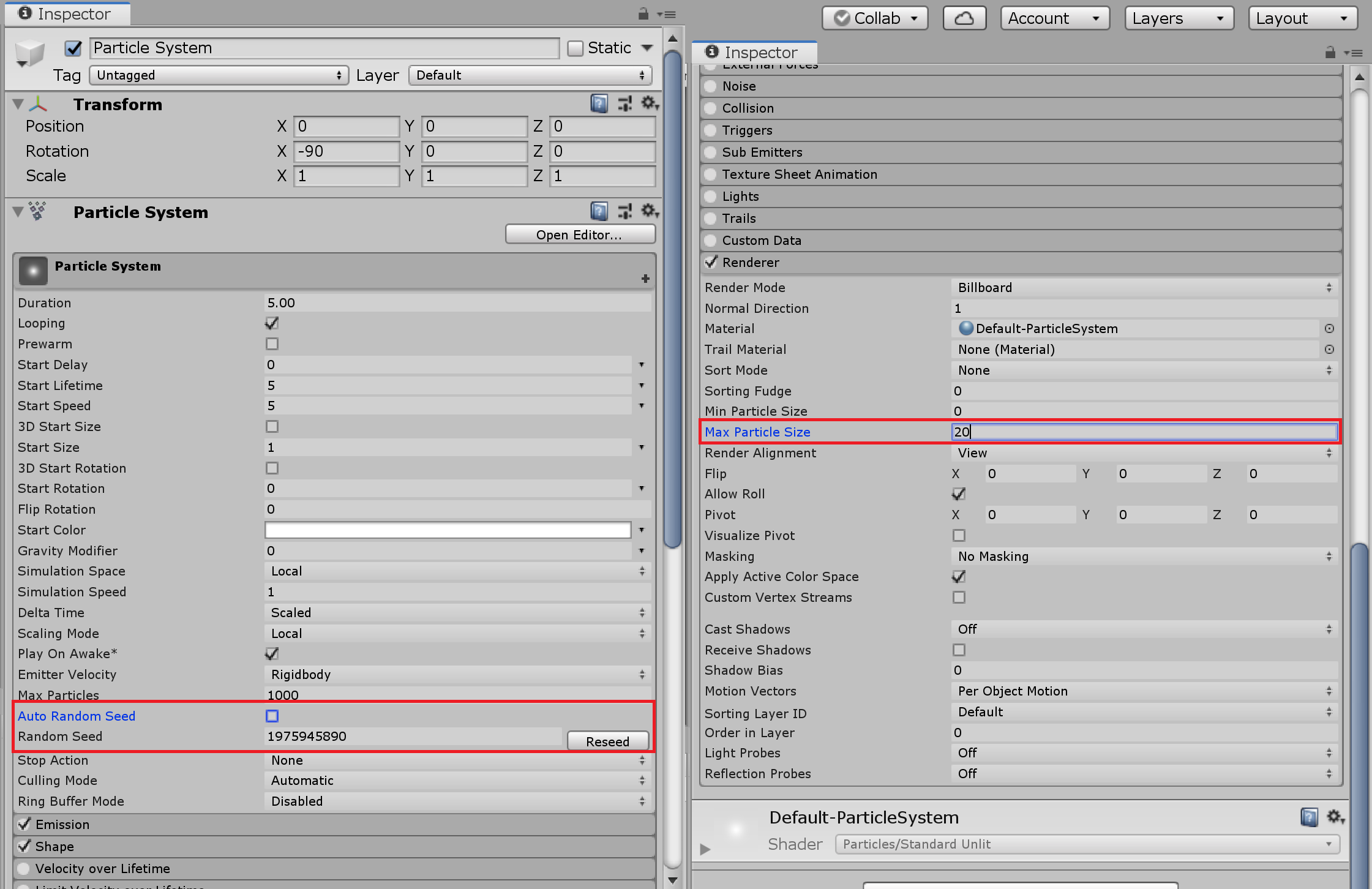Viewport: 1372px width, 889px height.
Task: Open Particle System preset selector icon
Action: (624, 212)
